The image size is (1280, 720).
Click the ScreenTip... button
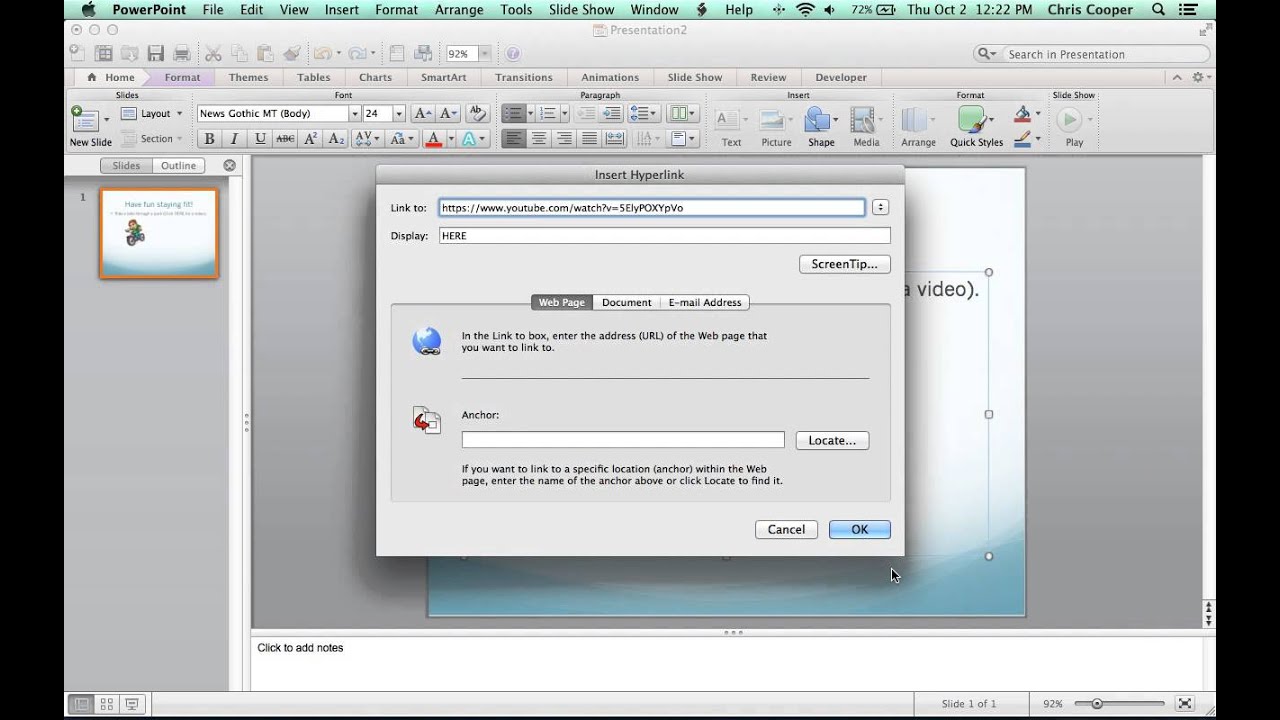(845, 264)
